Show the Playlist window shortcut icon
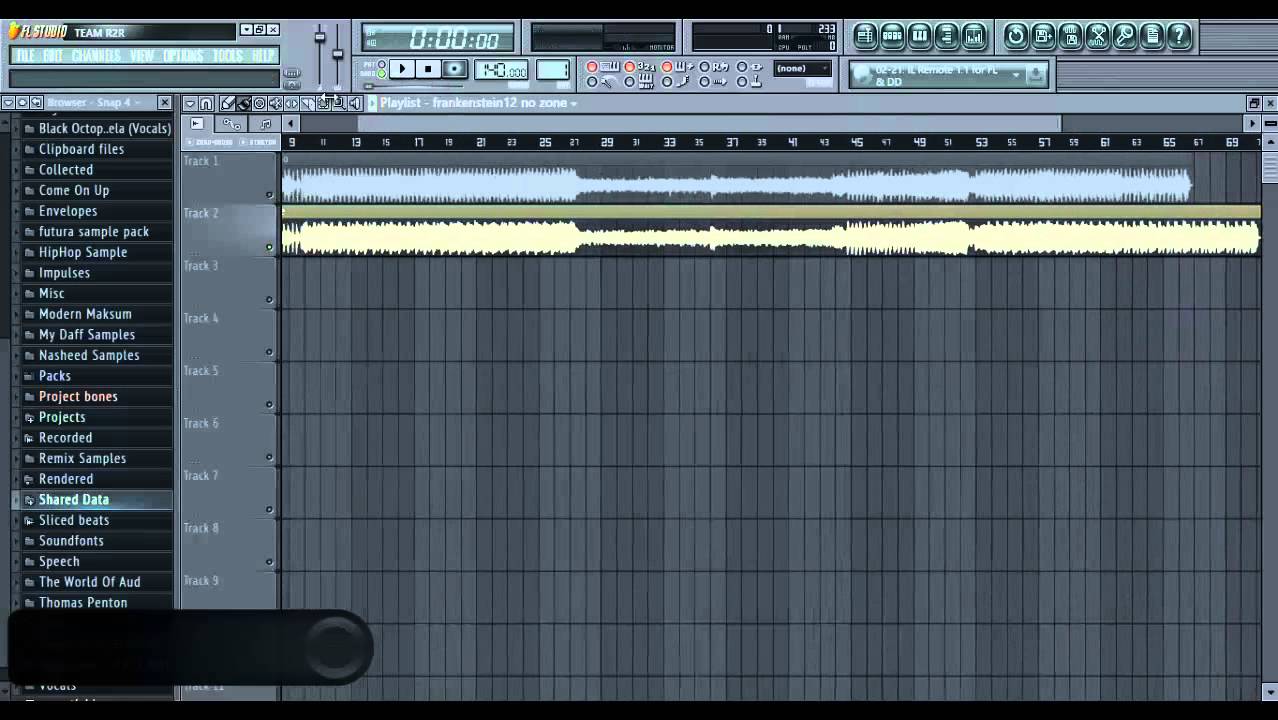Screen dimensions: 1278x720 coord(865,37)
